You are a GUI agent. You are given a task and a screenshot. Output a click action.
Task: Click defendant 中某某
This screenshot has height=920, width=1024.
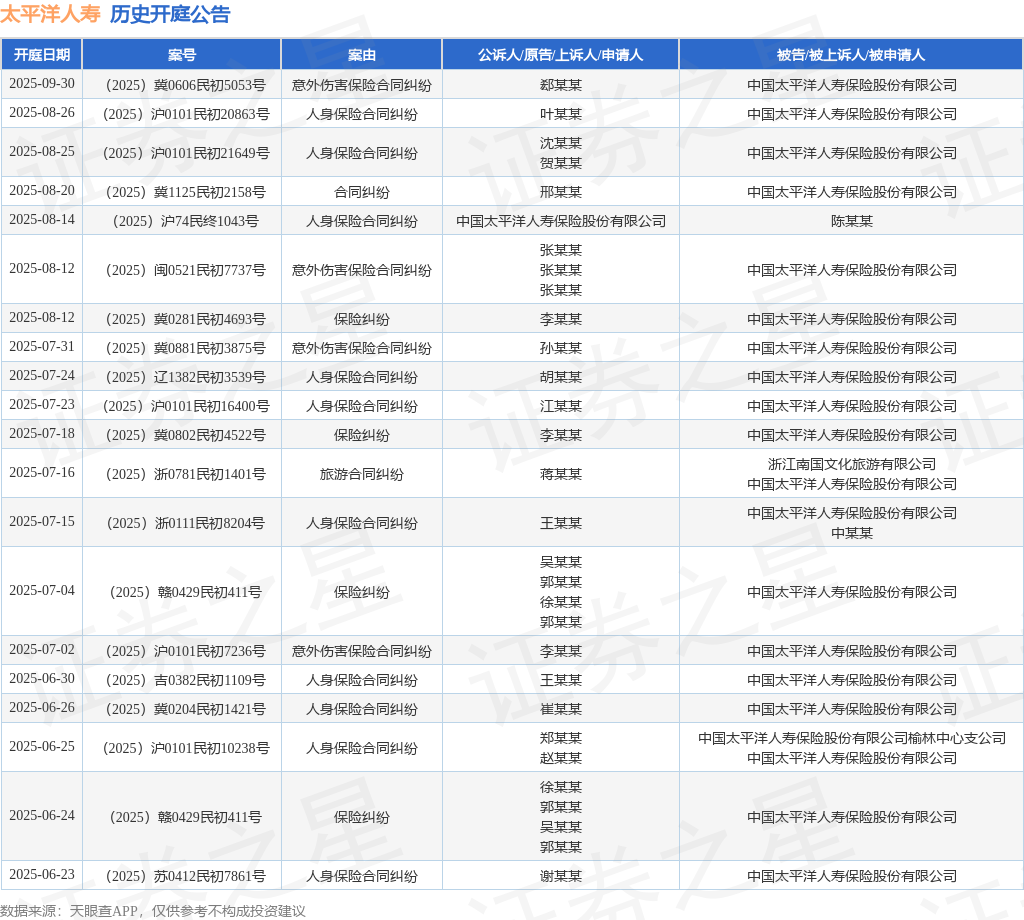tap(852, 533)
